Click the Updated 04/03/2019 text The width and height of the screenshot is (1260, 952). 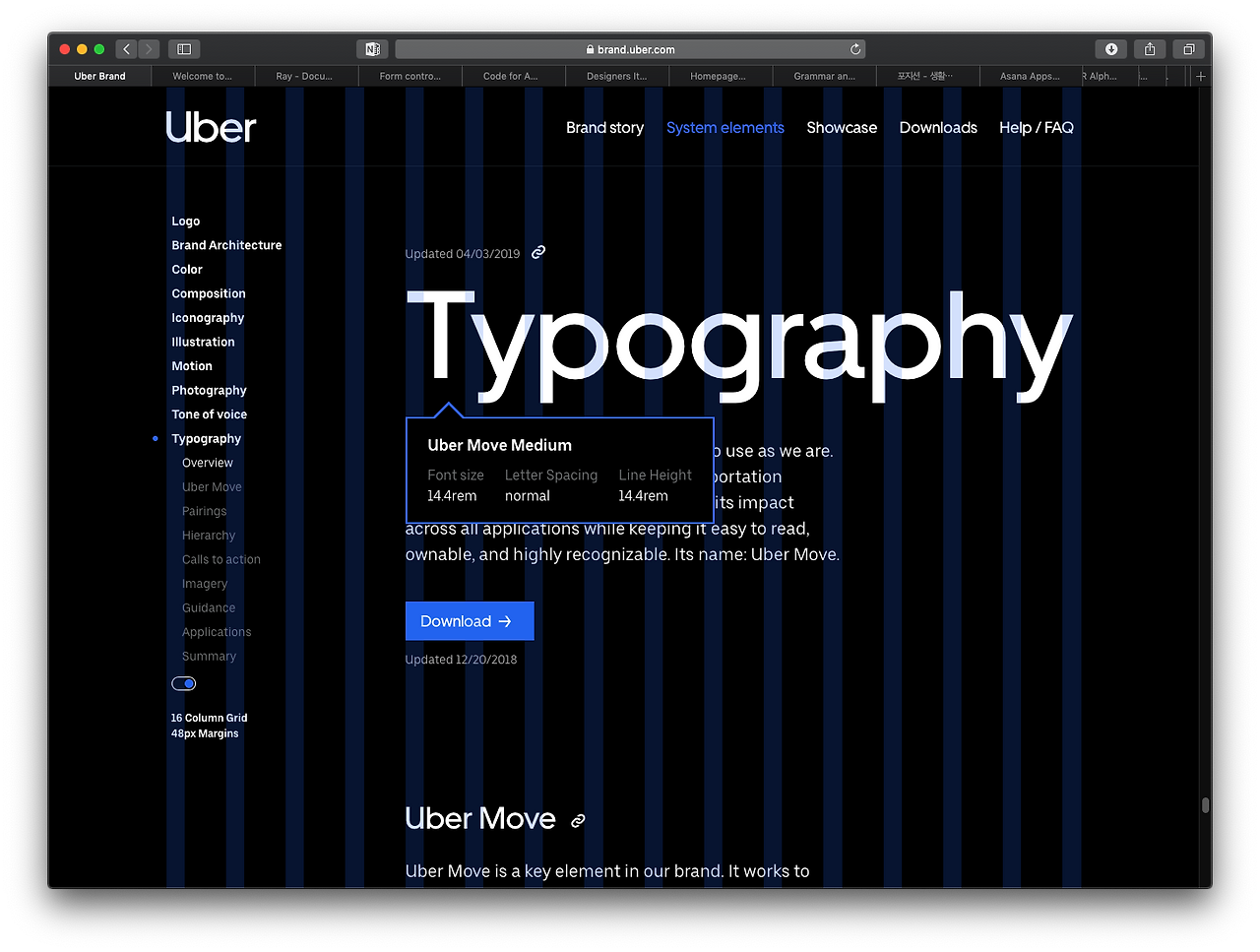point(463,254)
